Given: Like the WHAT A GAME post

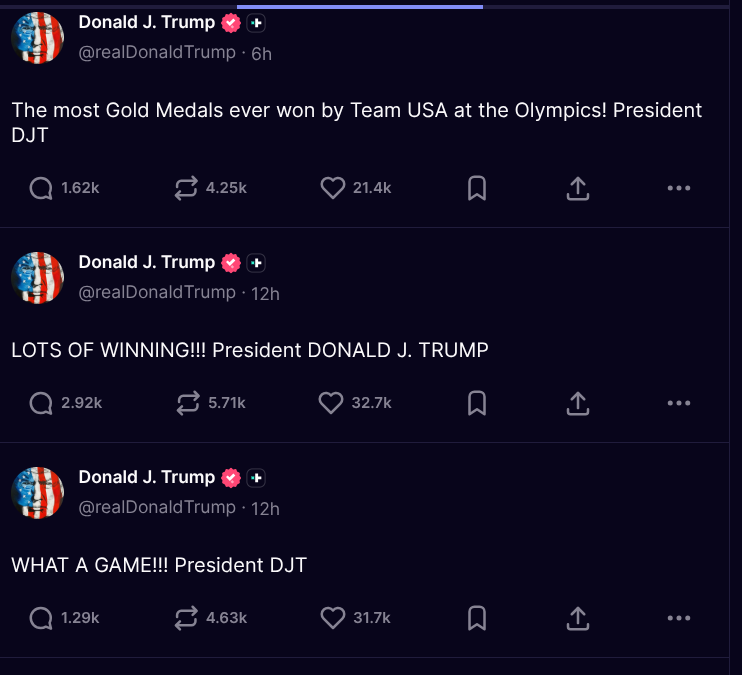Looking at the screenshot, I should [x=332, y=618].
